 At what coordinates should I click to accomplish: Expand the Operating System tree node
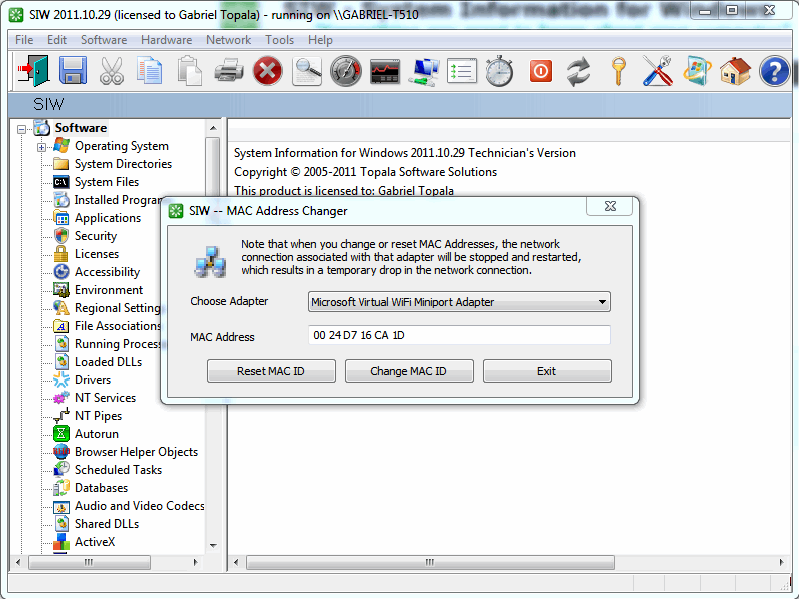[42, 147]
